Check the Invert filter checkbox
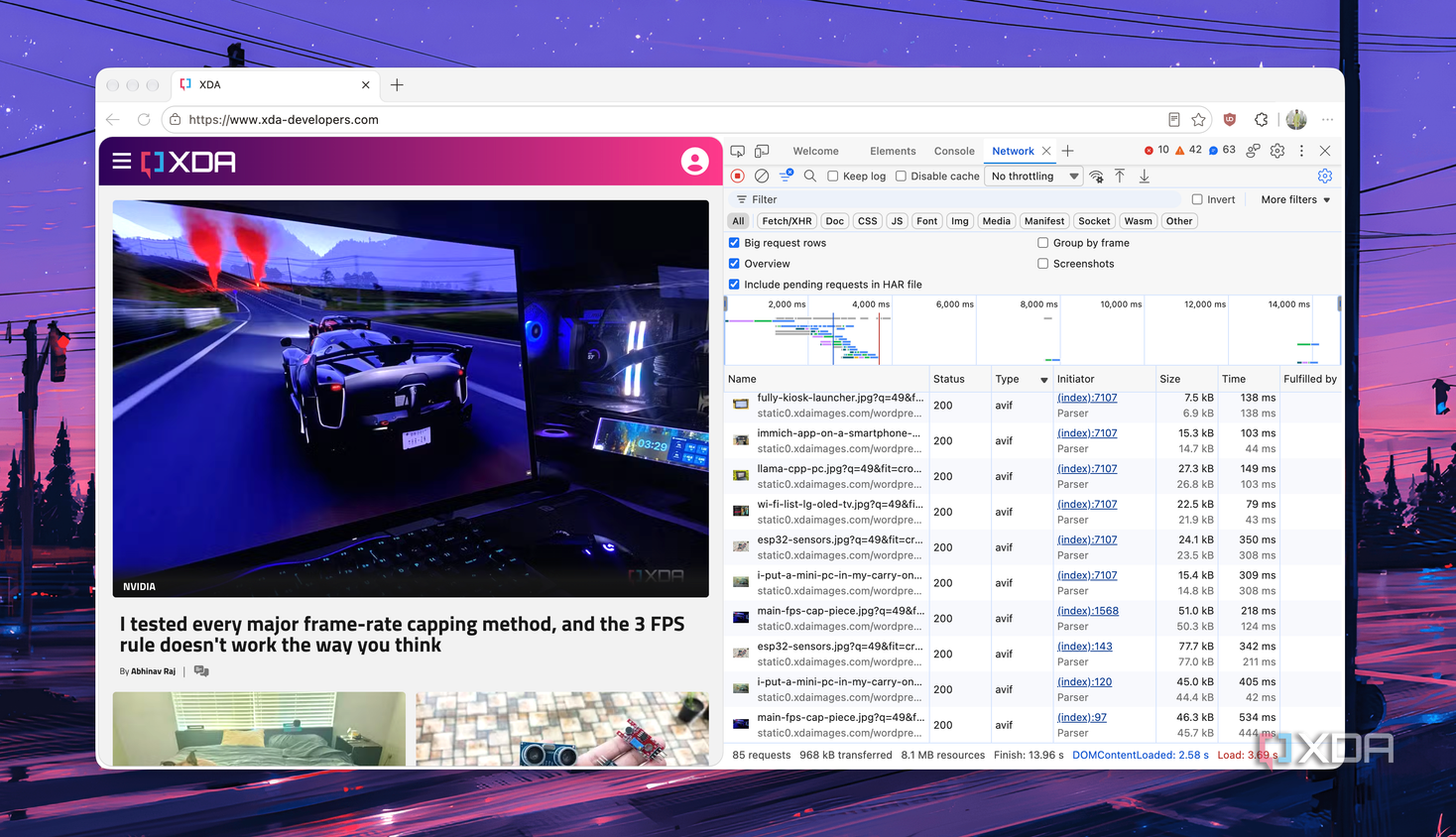This screenshot has height=837, width=1456. [x=1197, y=199]
